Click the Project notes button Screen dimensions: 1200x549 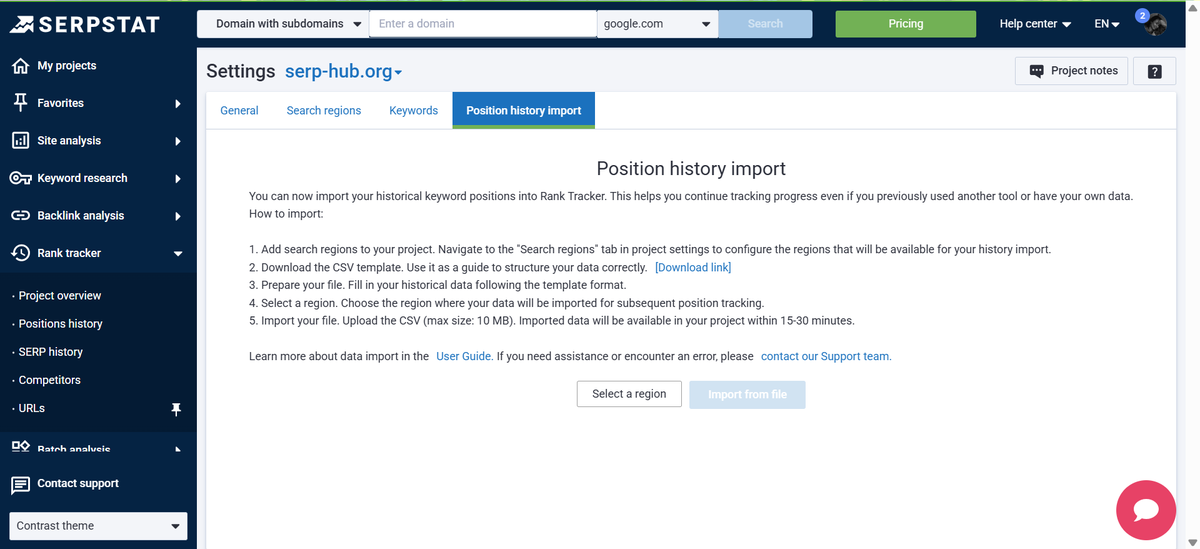(1072, 71)
